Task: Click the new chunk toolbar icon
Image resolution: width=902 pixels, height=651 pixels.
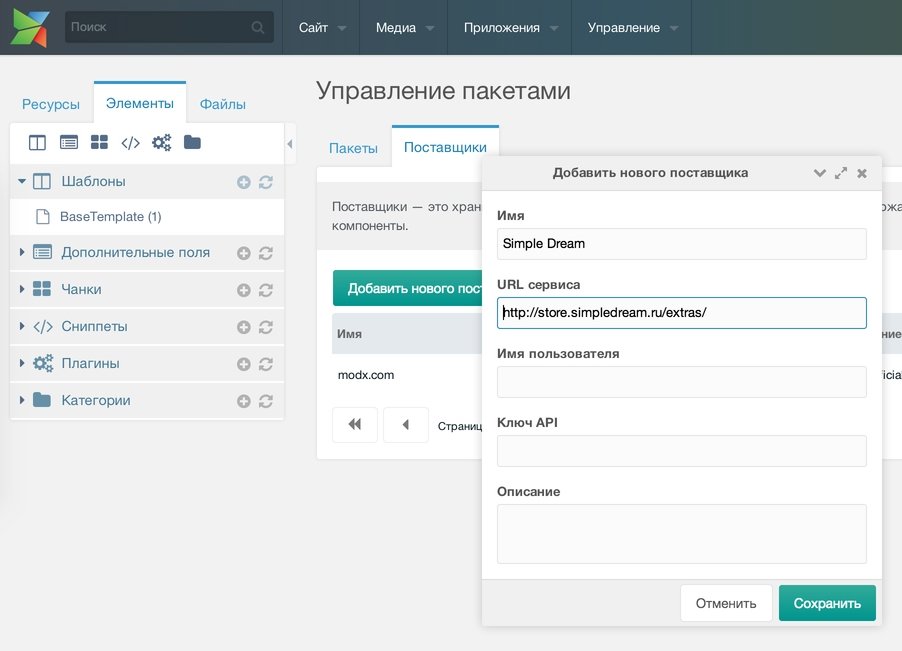Action: [99, 143]
